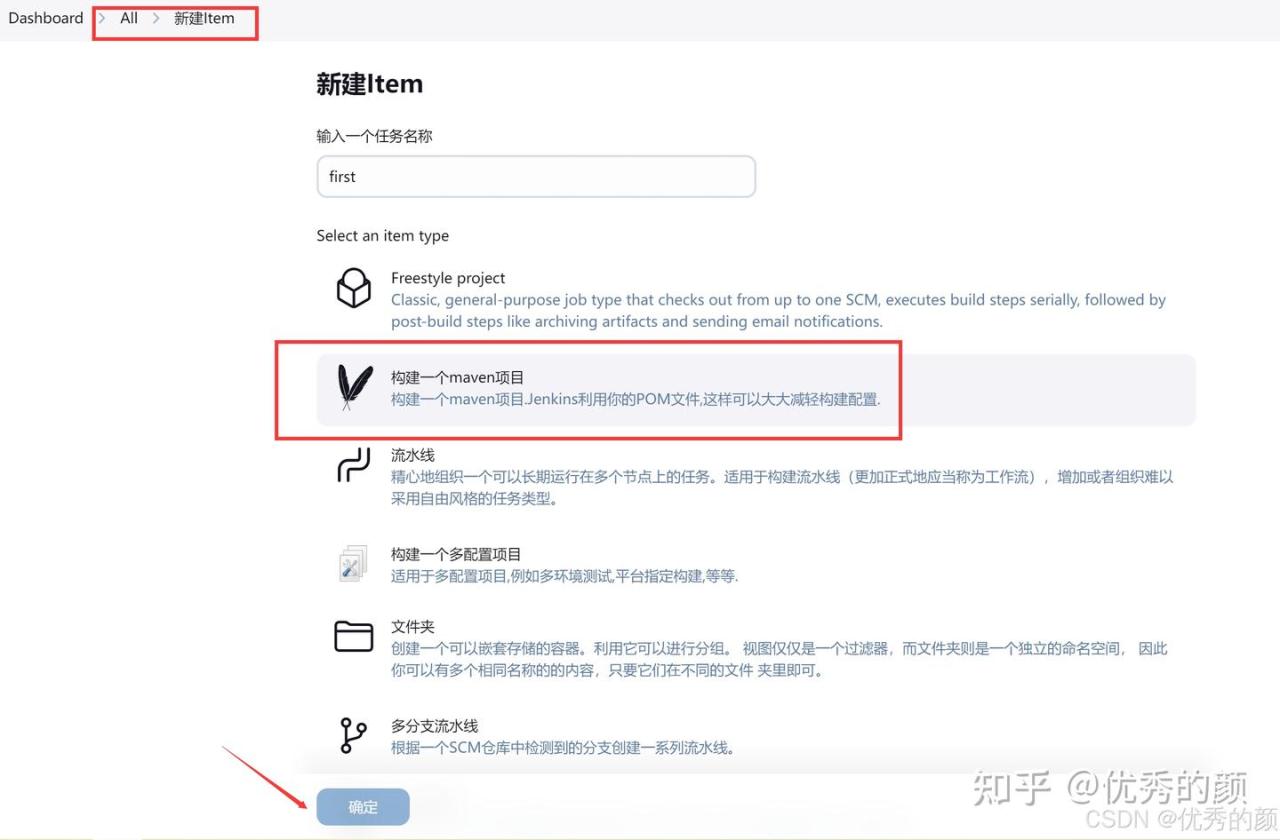Open the Dashboard breadcrumb link
Screen dimensions: 1280x840
(46, 18)
